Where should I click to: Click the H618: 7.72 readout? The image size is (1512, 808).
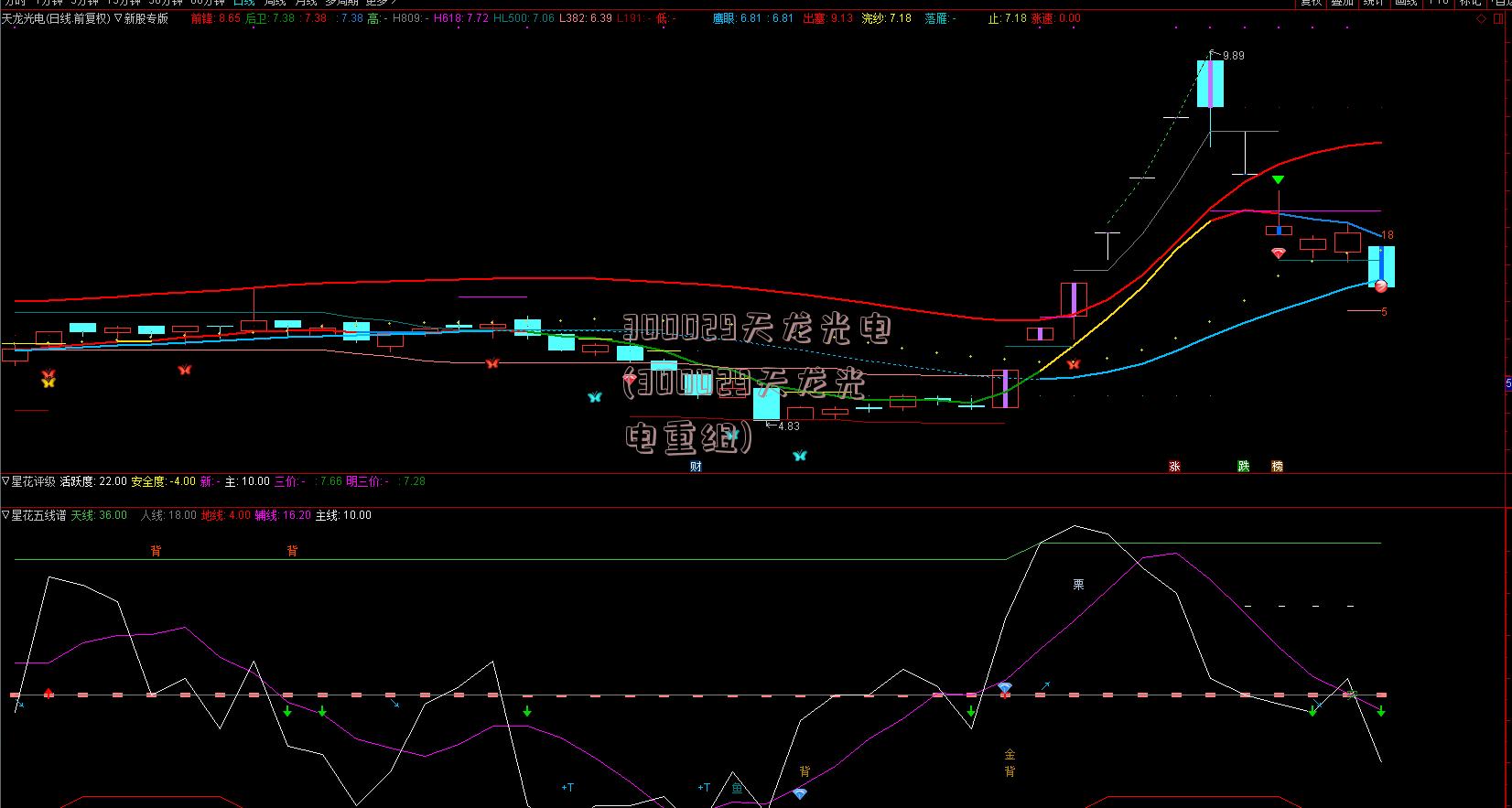click(460, 18)
